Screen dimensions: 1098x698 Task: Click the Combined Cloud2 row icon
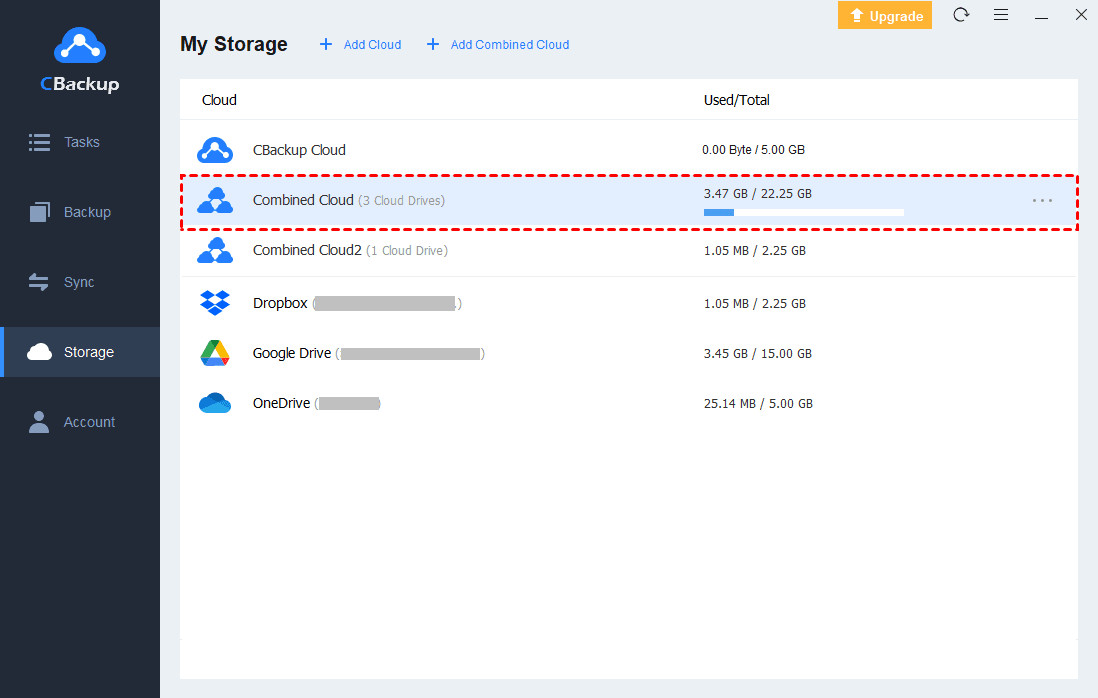215,250
